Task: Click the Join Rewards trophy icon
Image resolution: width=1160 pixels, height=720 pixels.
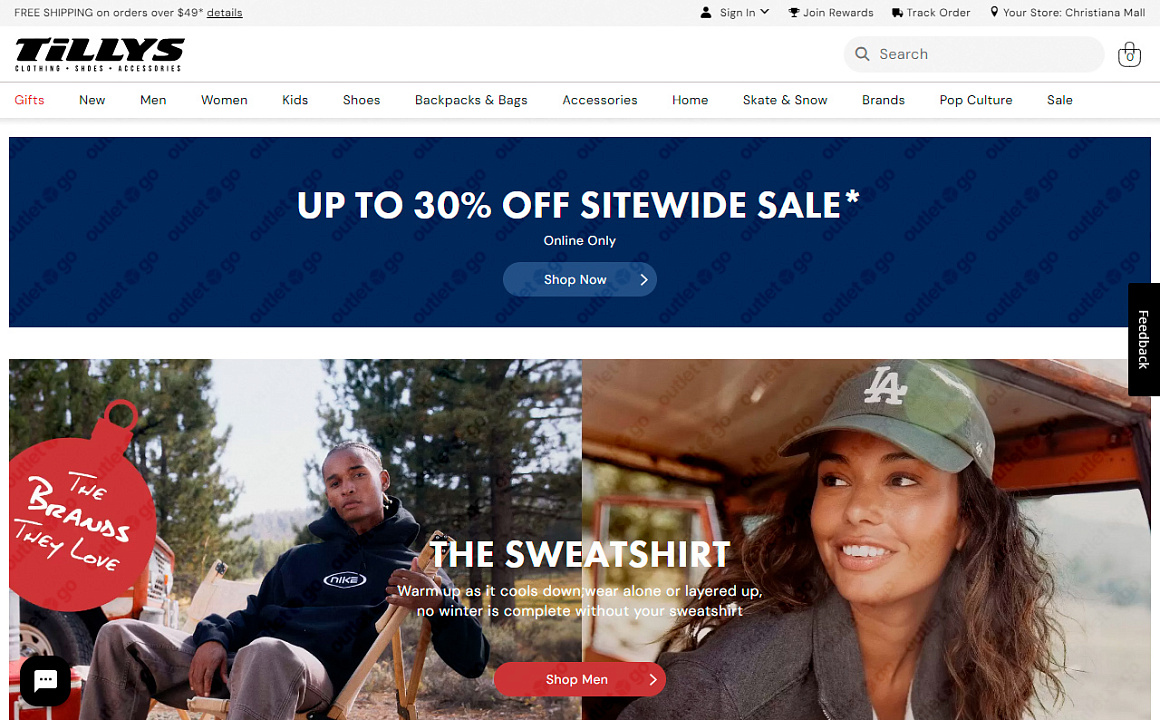Action: tap(794, 13)
